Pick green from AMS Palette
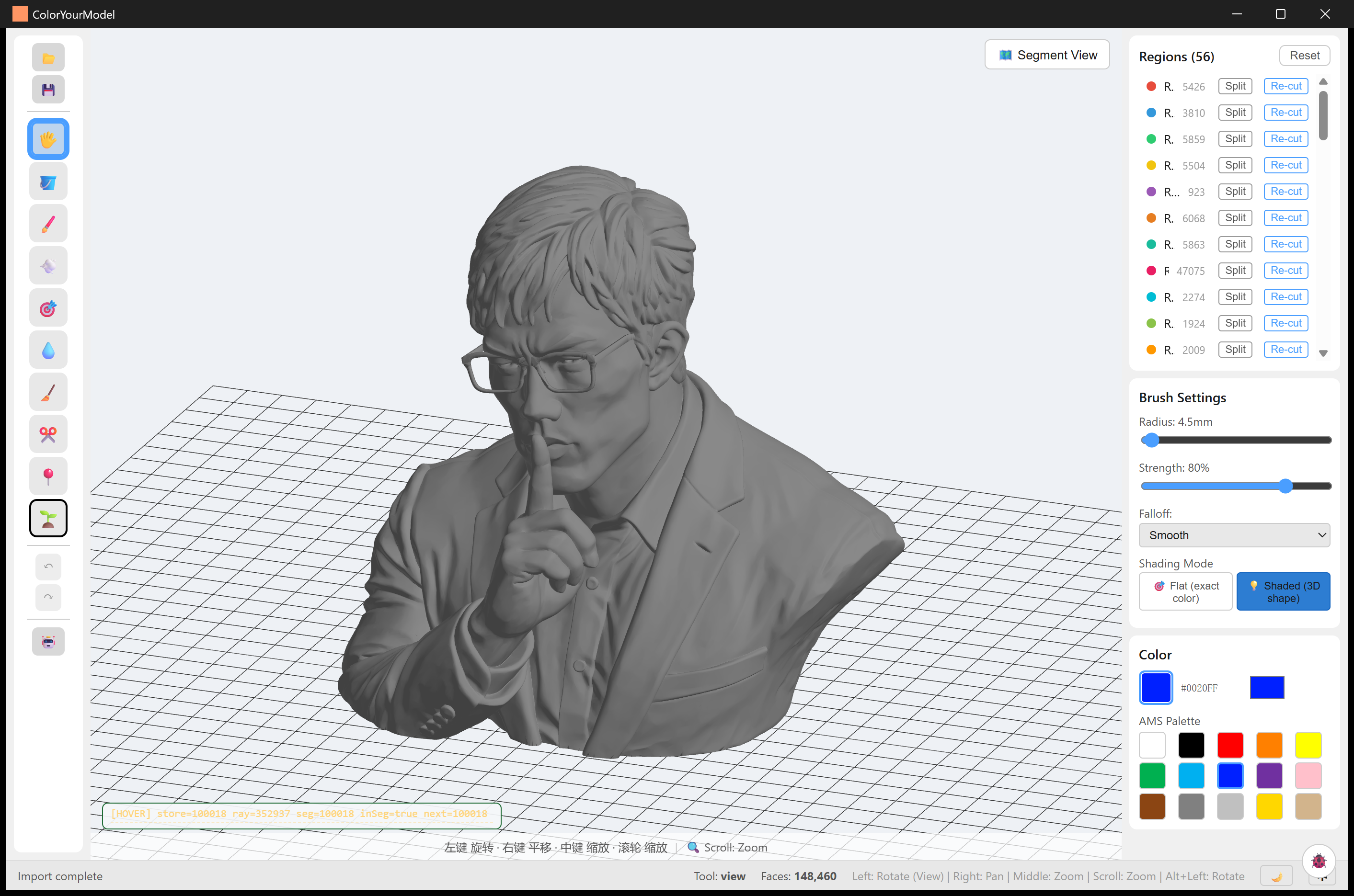The image size is (1354, 896). (x=1152, y=775)
